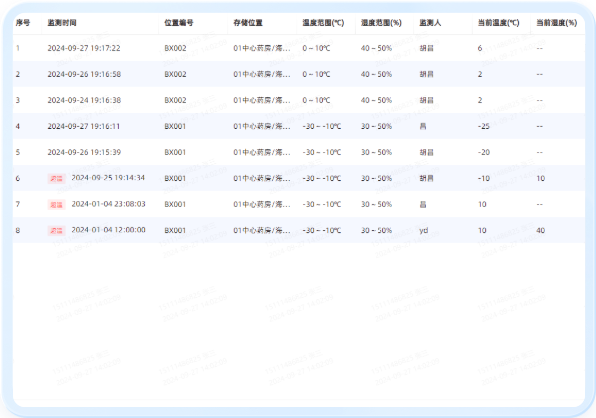Image resolution: width=596 pixels, height=418 pixels.
Task: Click the 湿度范围(%) column header
Action: click(x=381, y=23)
